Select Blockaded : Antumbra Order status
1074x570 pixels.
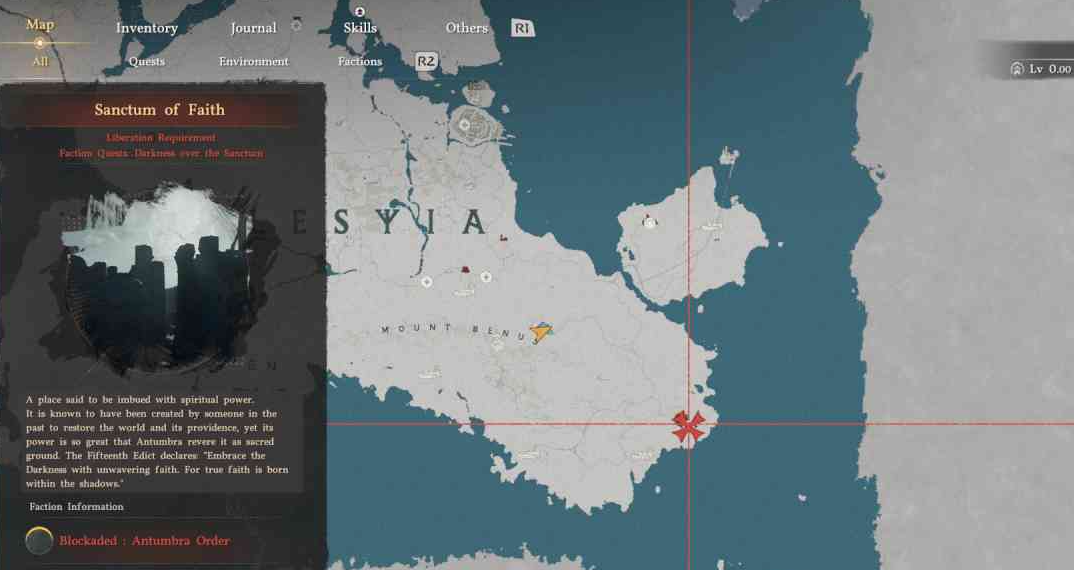click(145, 541)
